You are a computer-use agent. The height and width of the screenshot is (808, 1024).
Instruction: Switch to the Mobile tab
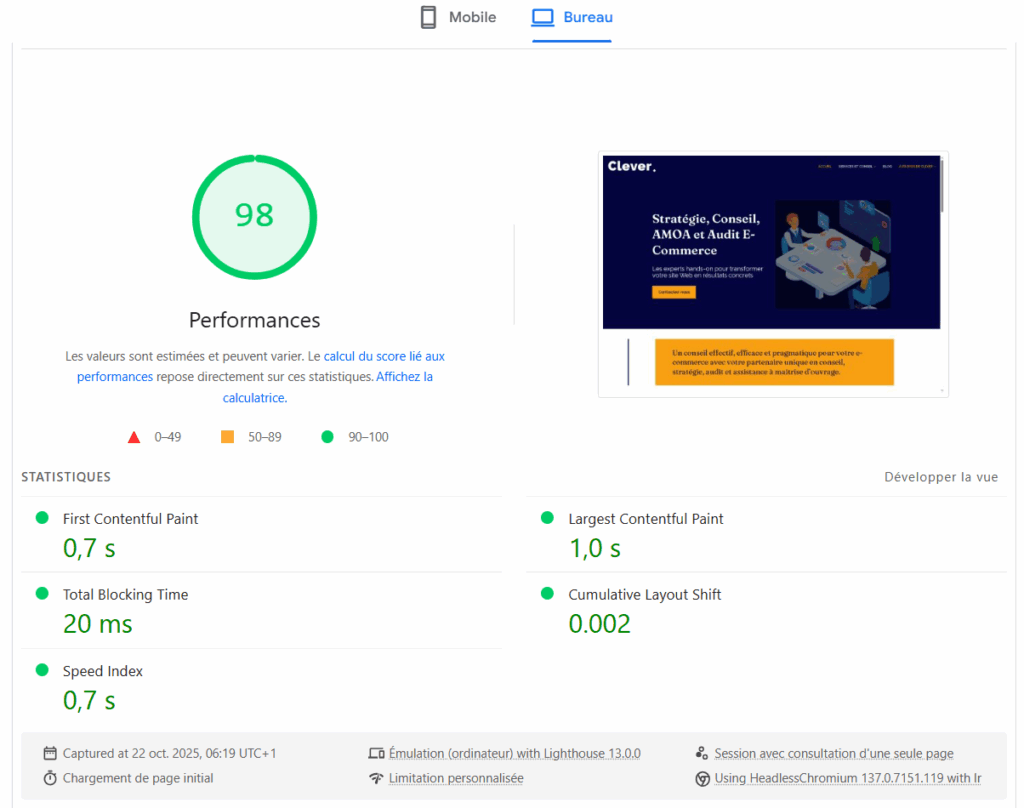pos(458,18)
